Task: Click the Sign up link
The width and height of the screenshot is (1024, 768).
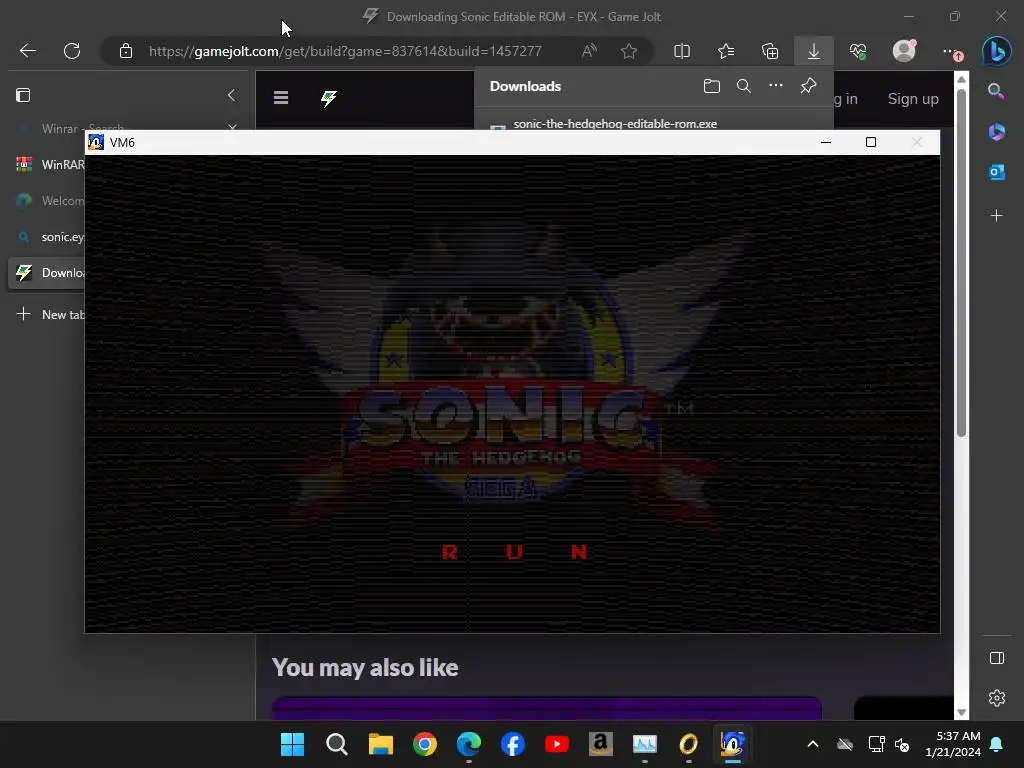Action: click(913, 99)
